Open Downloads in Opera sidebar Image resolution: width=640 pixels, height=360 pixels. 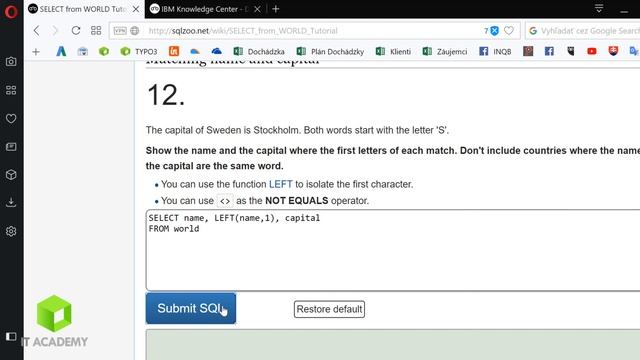point(11,202)
